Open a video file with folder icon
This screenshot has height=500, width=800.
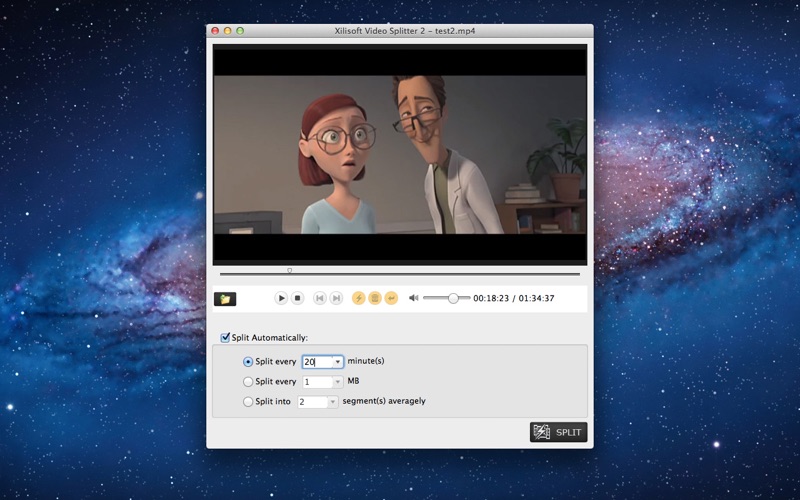[225, 298]
